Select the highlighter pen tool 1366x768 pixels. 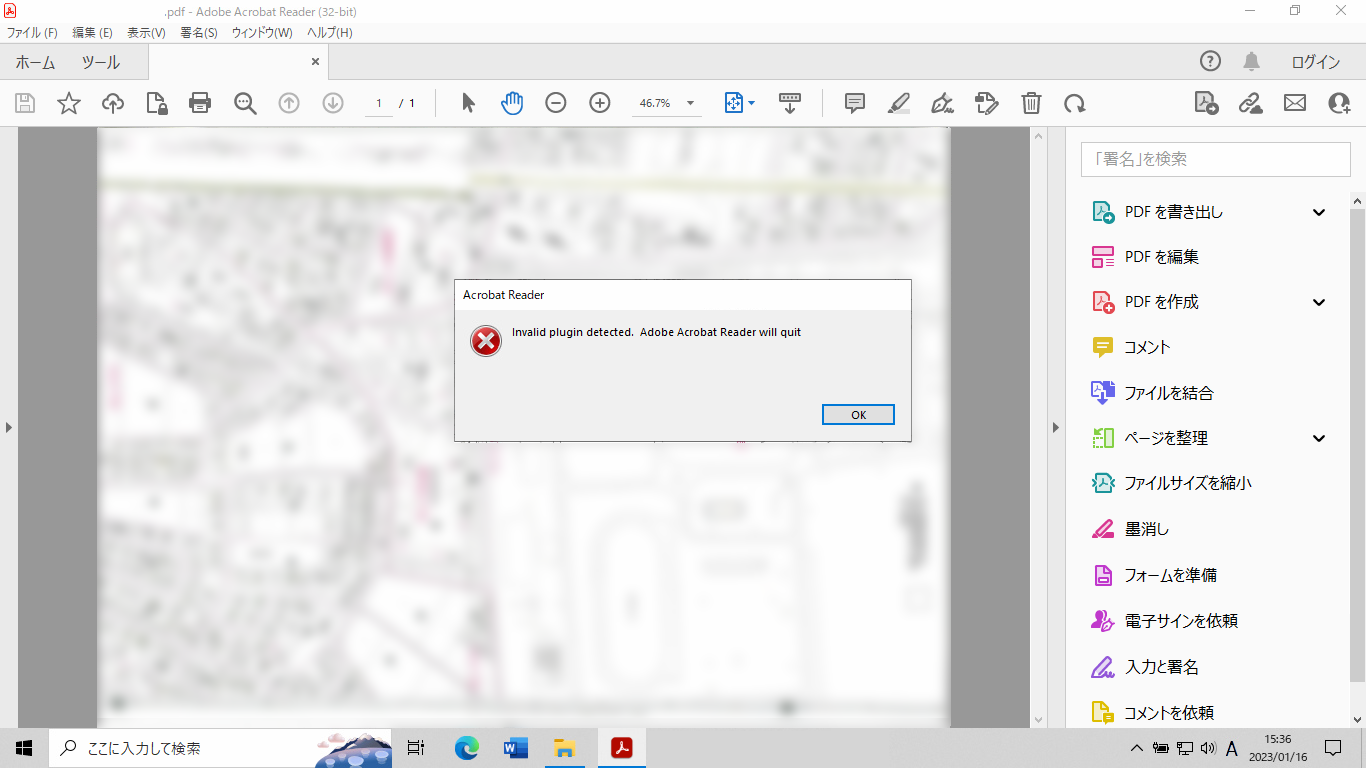click(x=899, y=103)
